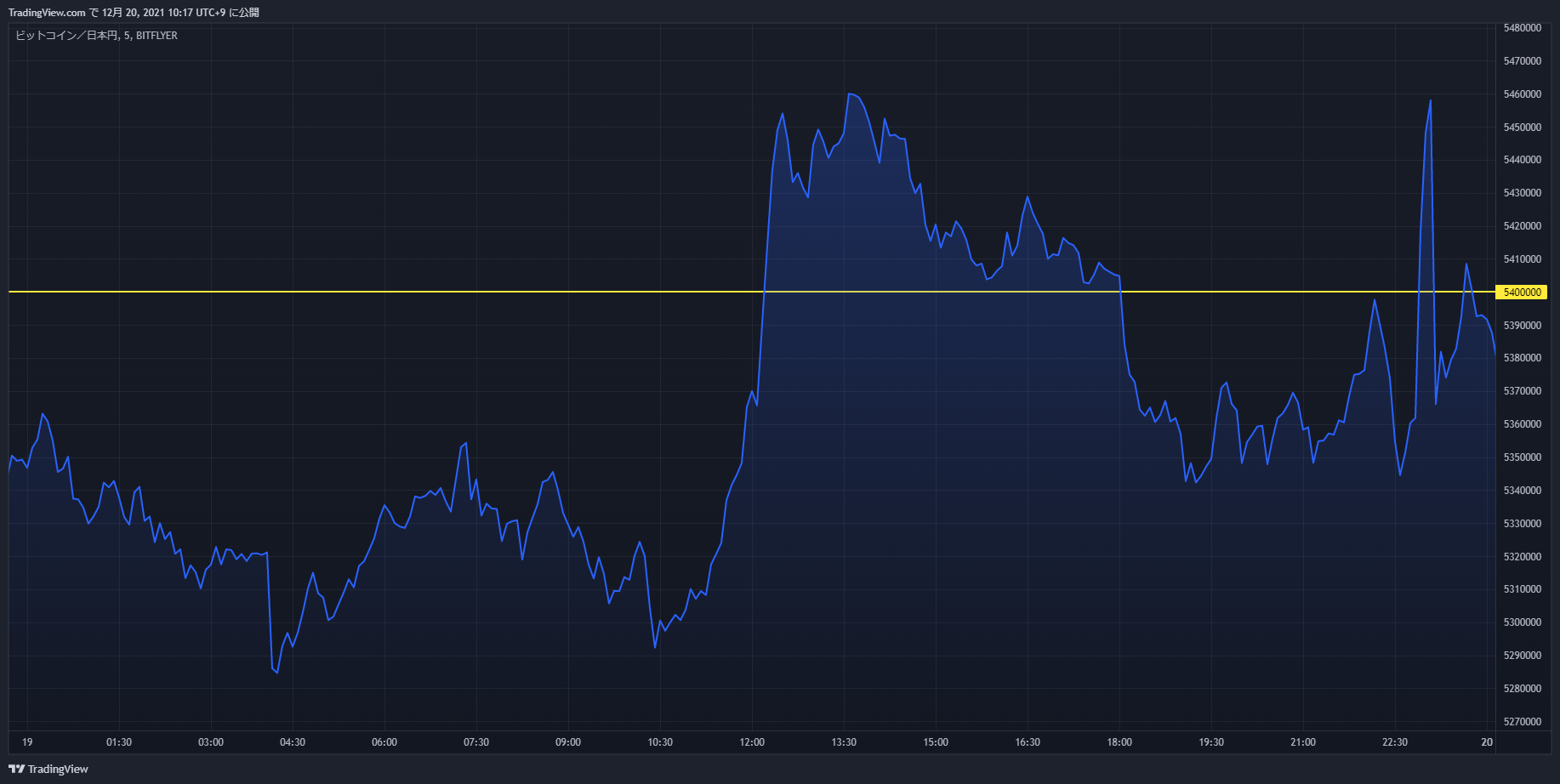The width and height of the screenshot is (1560, 784).
Task: Click the 5350000 price axis label
Action: 1523,457
